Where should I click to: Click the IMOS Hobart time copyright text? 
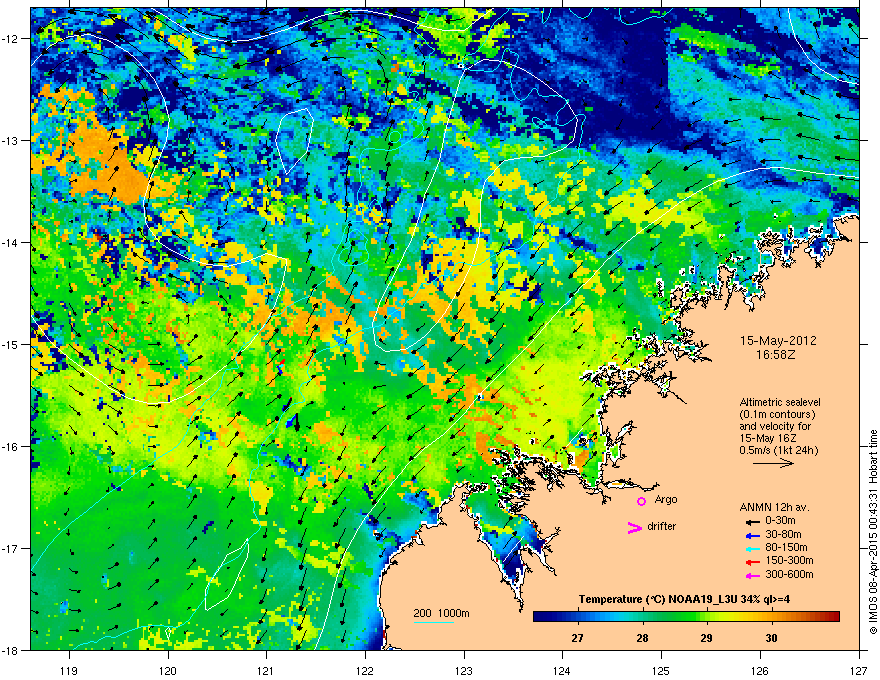pos(873,532)
